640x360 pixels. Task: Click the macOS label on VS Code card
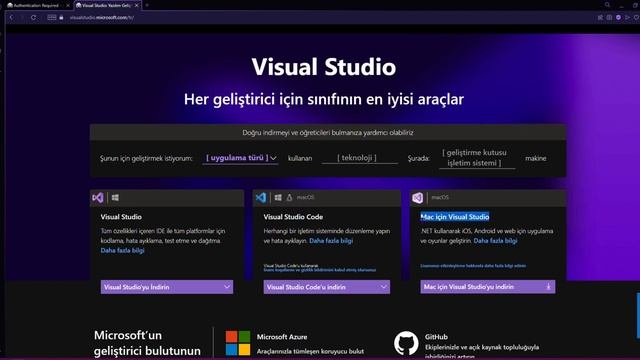click(x=305, y=198)
